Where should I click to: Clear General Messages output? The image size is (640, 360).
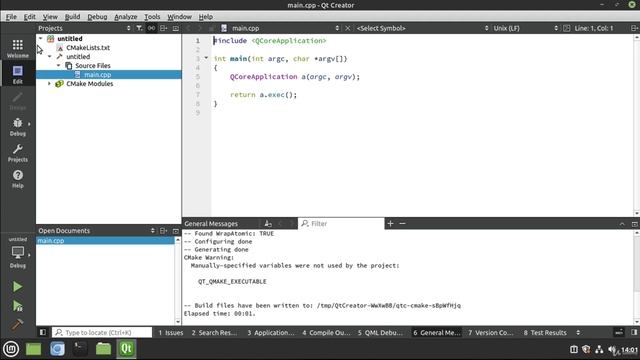pyautogui.click(x=268, y=223)
